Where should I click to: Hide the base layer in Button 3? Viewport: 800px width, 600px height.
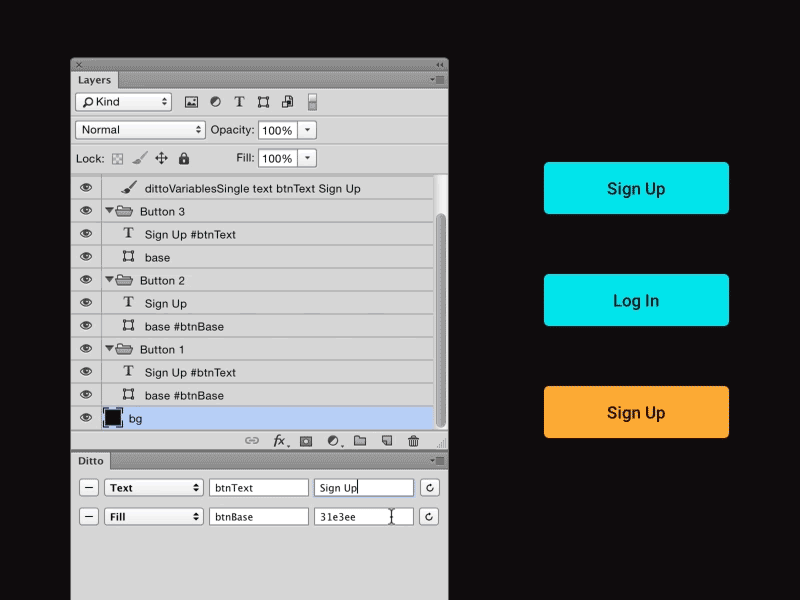coord(86,257)
